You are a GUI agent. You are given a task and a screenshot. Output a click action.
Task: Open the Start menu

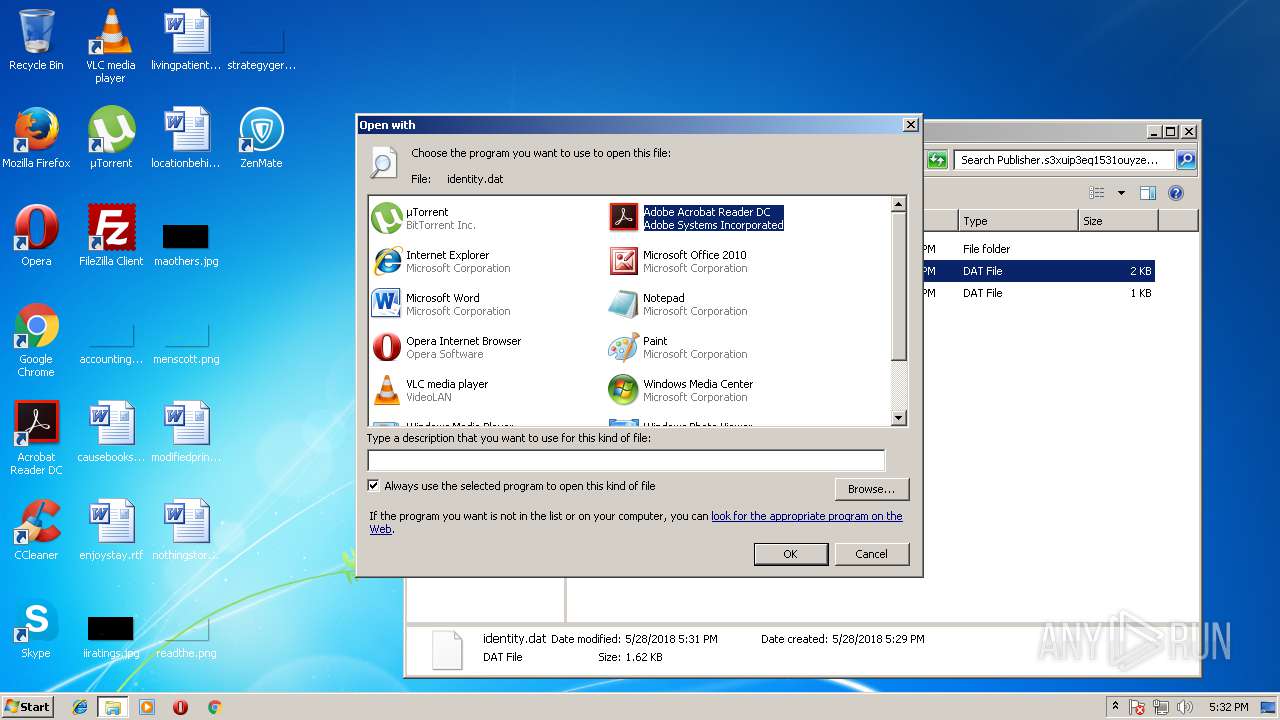(27, 706)
